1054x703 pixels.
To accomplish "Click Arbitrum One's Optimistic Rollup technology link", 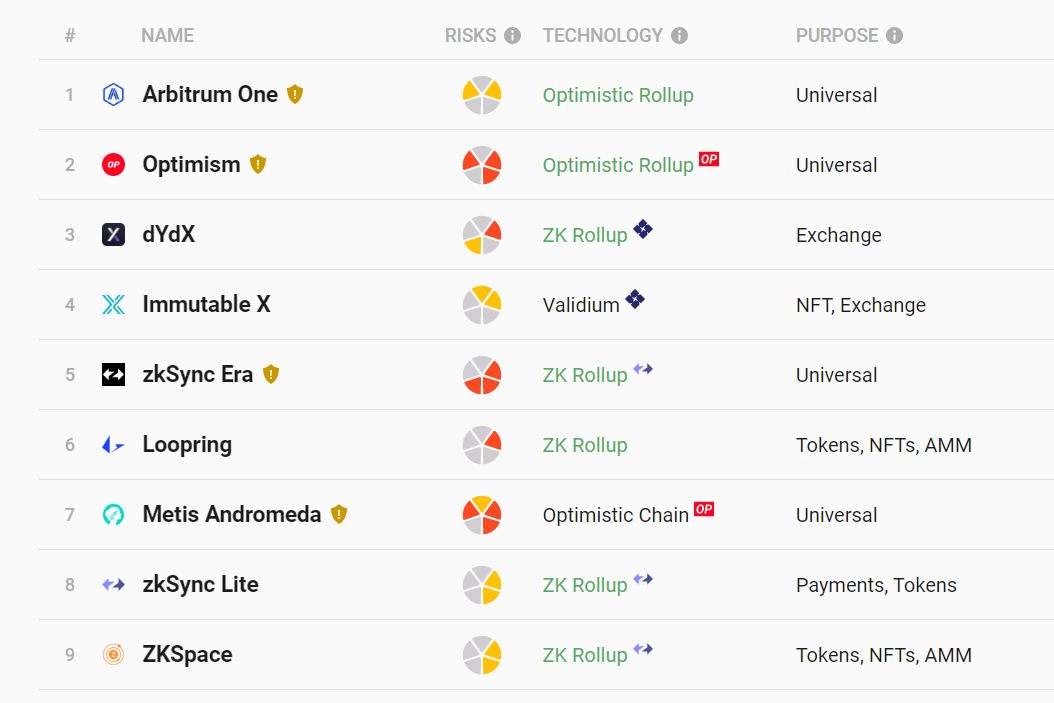I will pyautogui.click(x=618, y=95).
